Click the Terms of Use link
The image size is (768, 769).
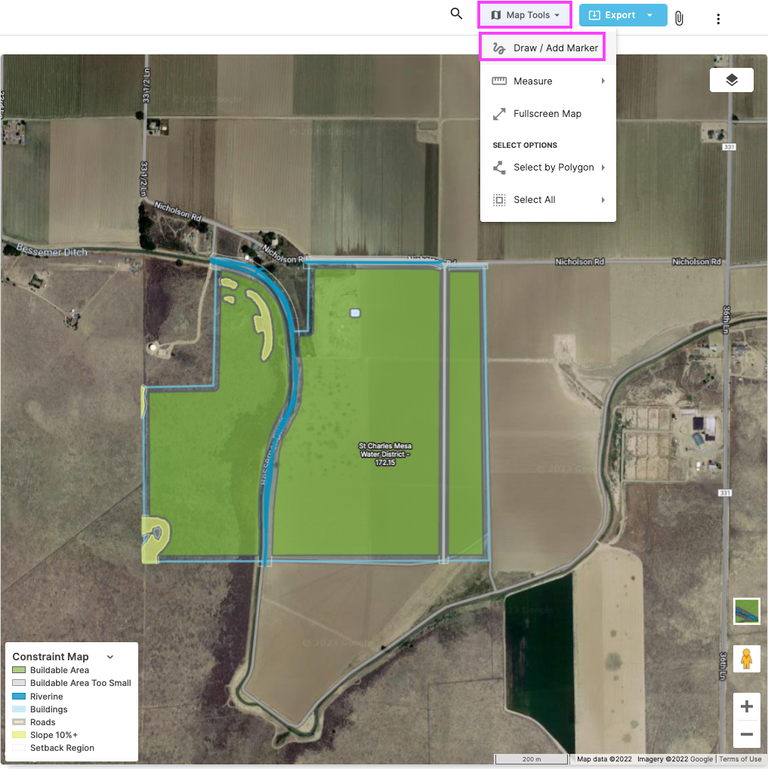coord(740,759)
